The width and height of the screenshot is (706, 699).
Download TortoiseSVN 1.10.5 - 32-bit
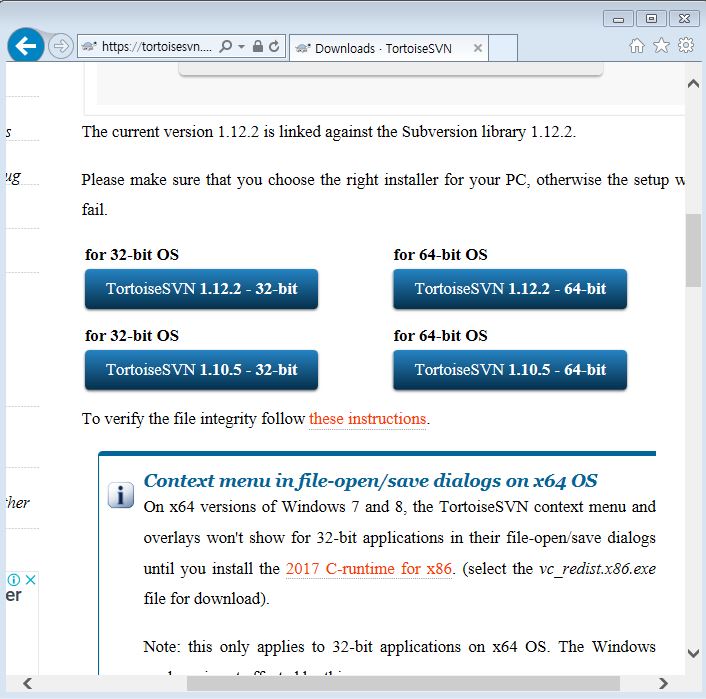pos(201,370)
